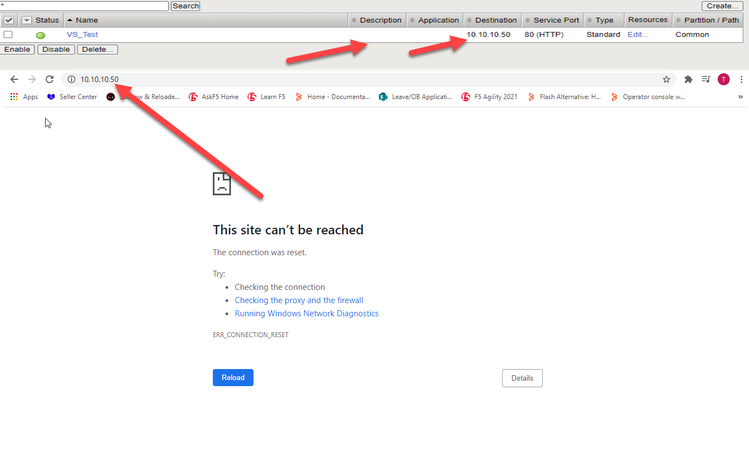Click the browser forward arrow

pos(32,79)
